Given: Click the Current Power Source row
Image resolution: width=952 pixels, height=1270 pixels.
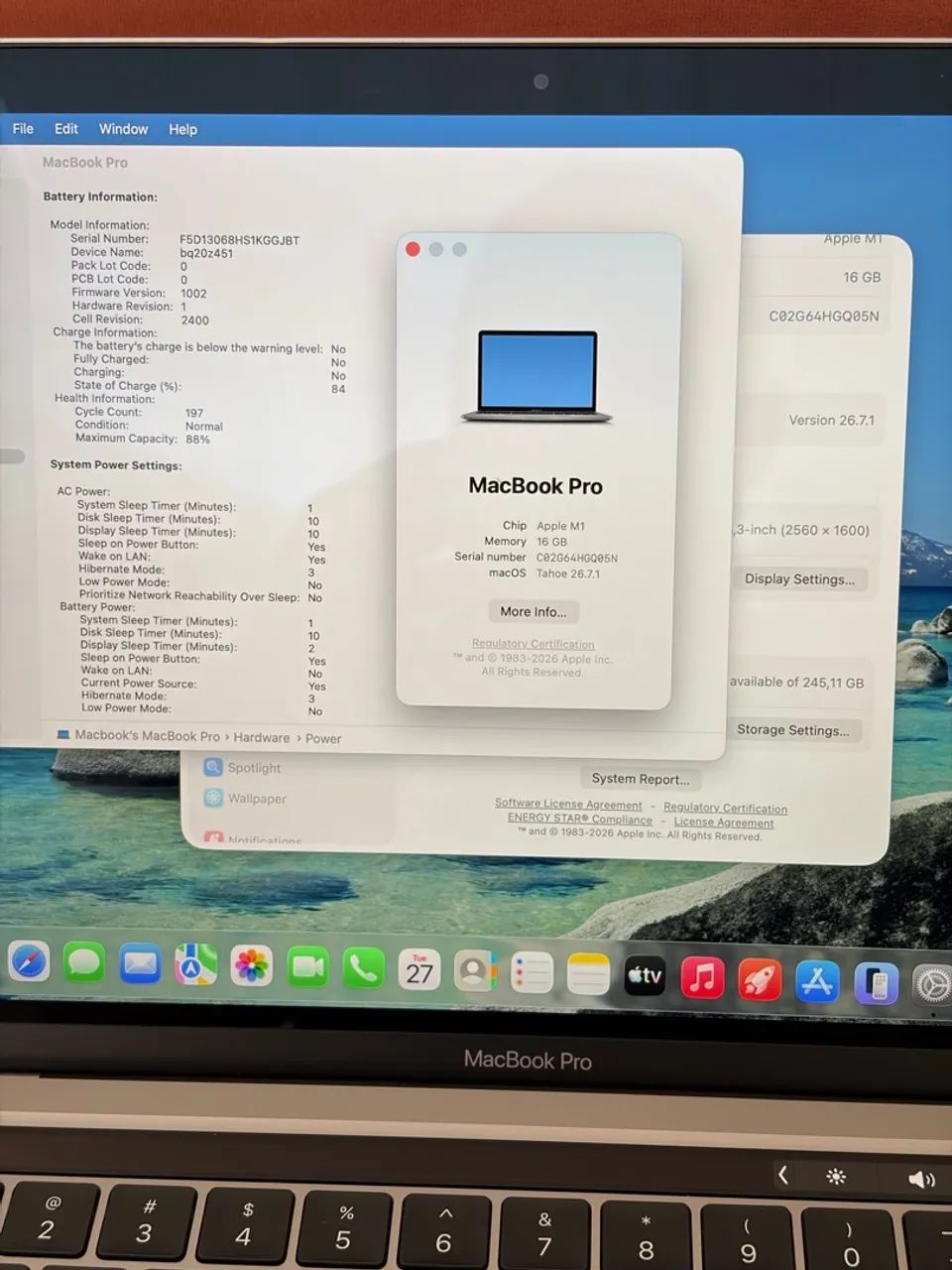Looking at the screenshot, I should tap(203, 684).
